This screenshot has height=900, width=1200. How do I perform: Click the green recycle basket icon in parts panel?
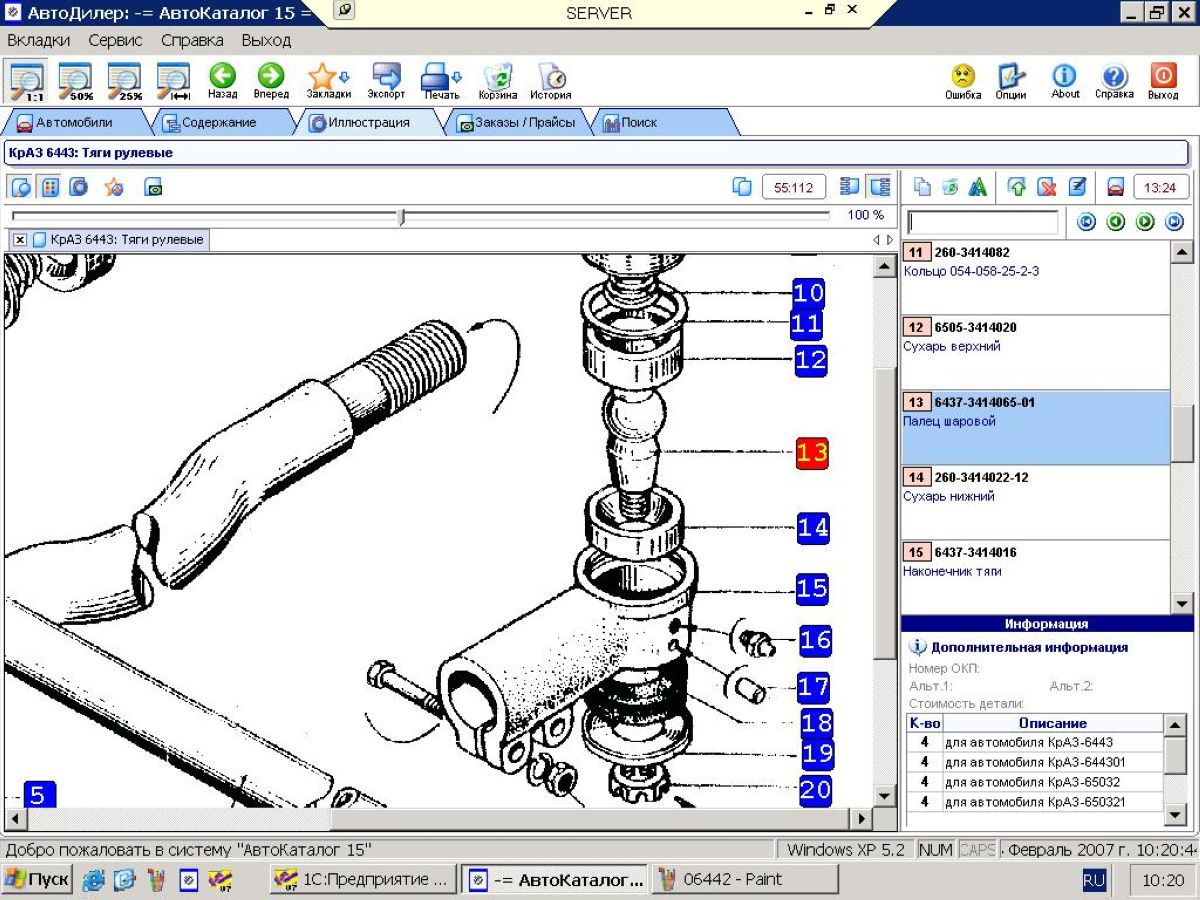[950, 187]
